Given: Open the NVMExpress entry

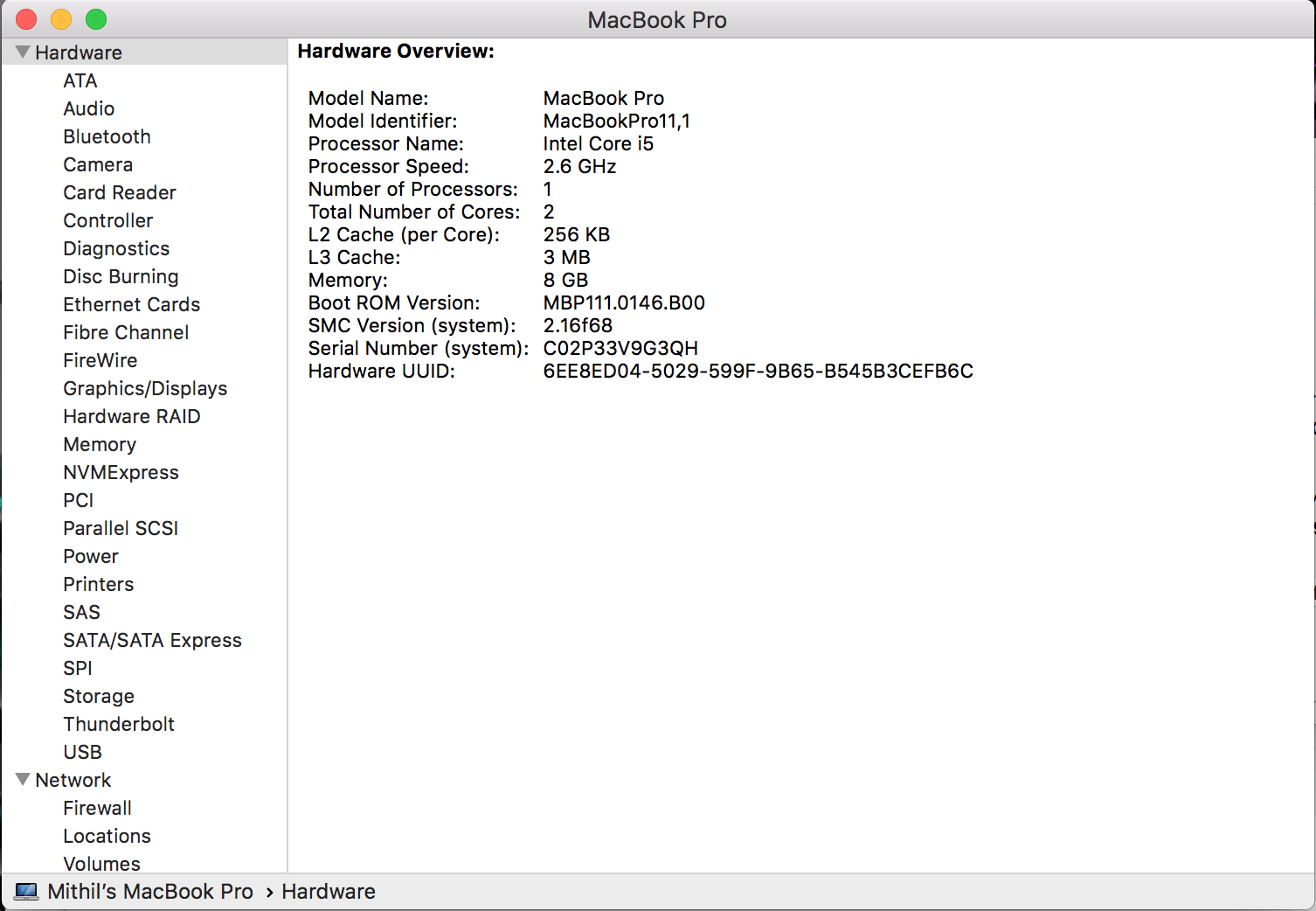Looking at the screenshot, I should coord(121,472).
